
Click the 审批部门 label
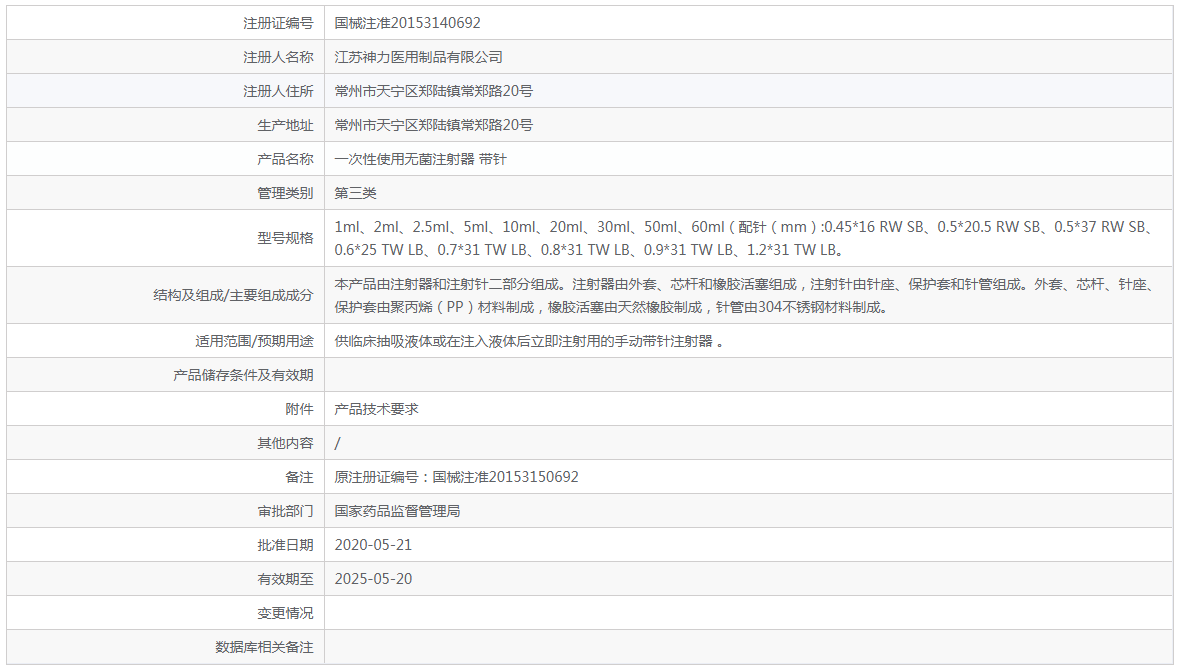(x=285, y=512)
